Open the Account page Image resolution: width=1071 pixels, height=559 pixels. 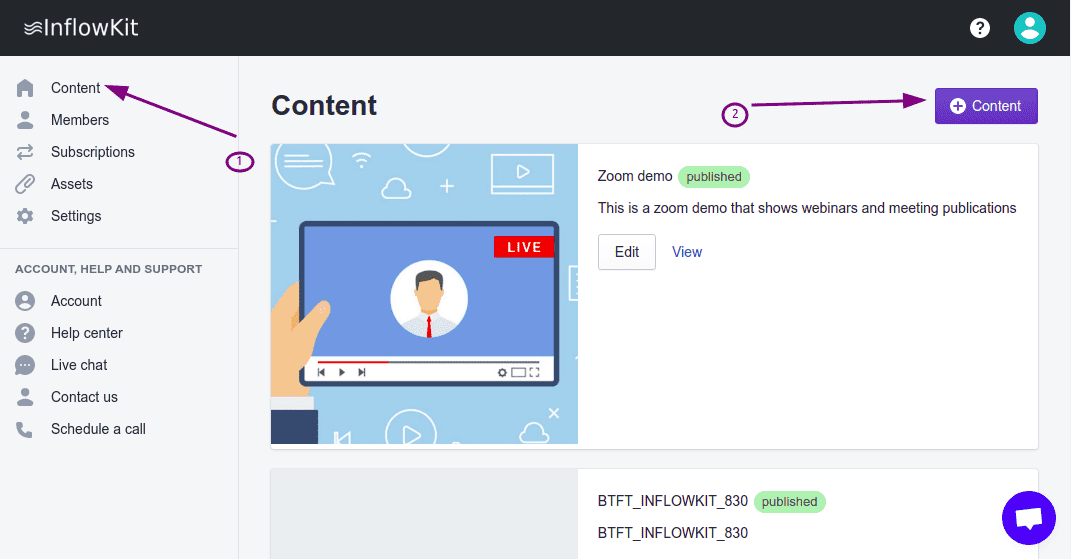point(76,301)
